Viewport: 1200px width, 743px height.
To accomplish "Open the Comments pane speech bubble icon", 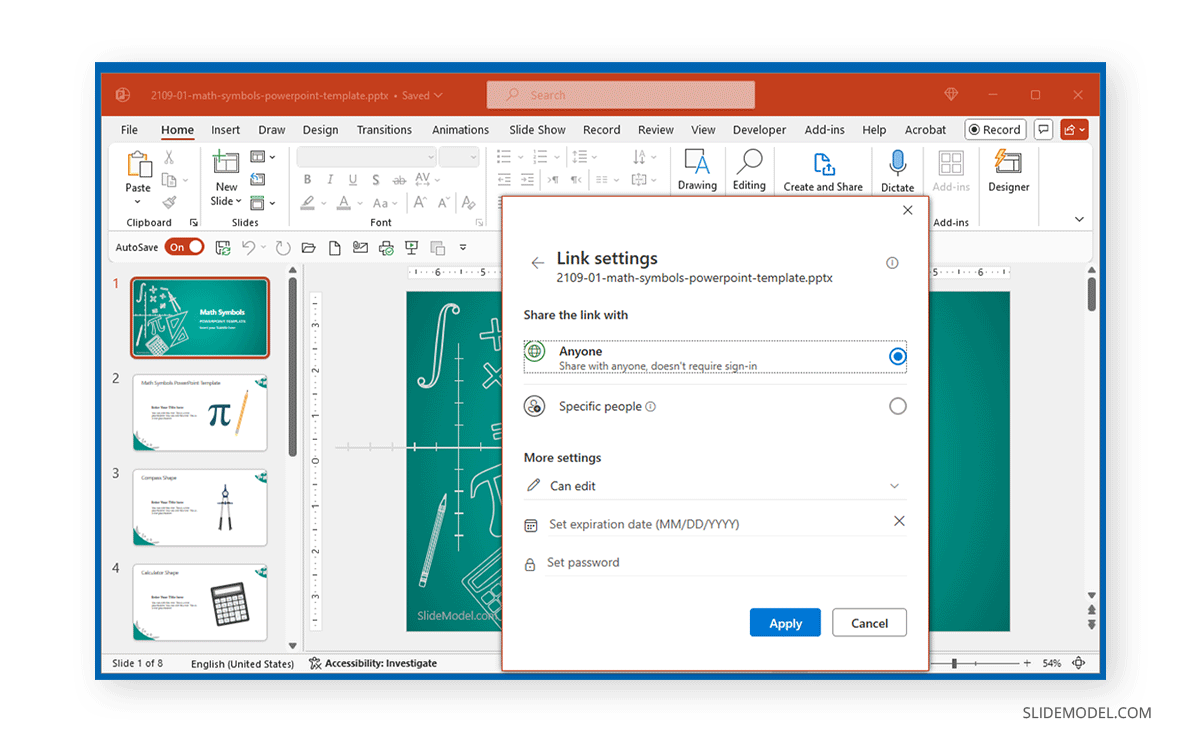I will pyautogui.click(x=1043, y=129).
